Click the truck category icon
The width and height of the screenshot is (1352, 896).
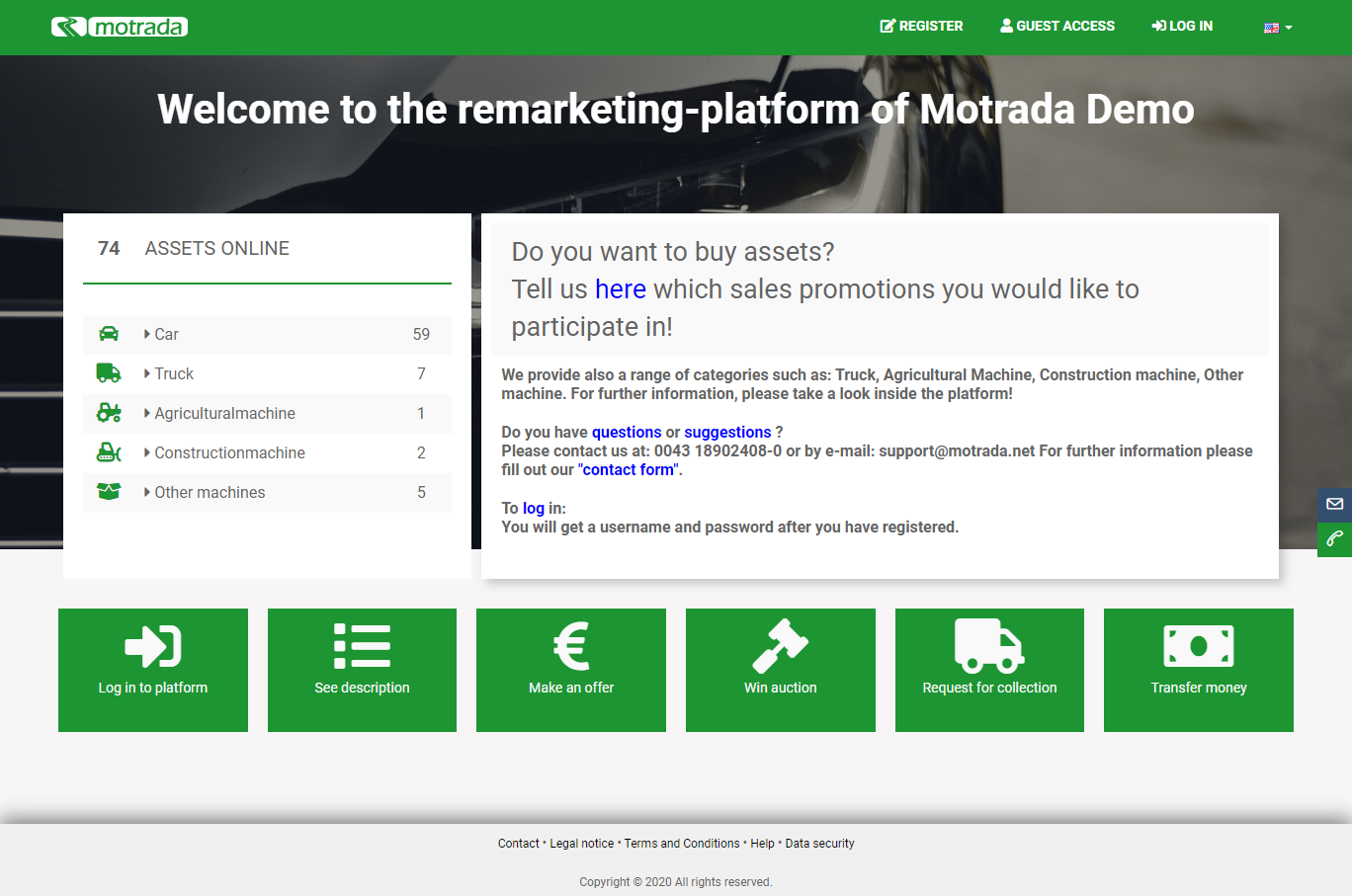click(109, 373)
